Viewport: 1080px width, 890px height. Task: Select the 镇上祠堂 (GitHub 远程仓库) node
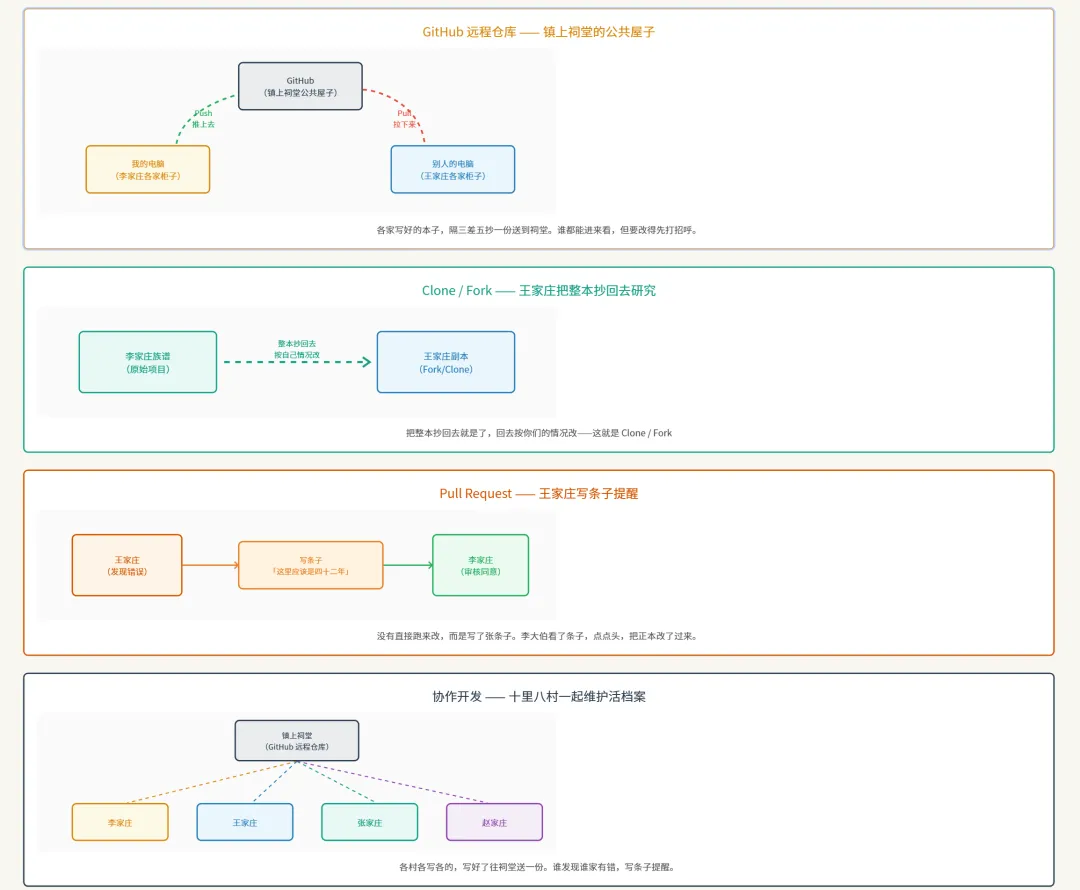[x=297, y=741]
